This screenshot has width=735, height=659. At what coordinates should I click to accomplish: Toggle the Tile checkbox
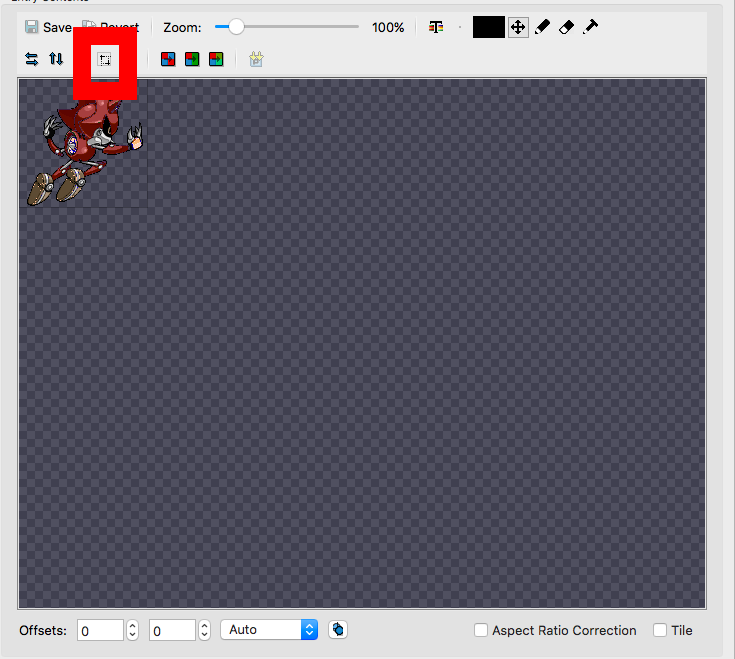(660, 630)
